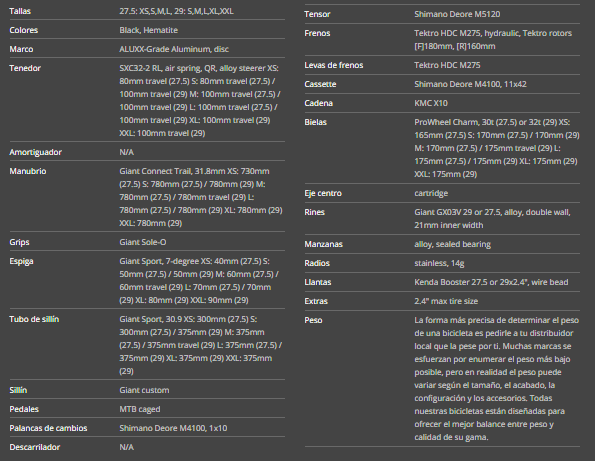Click the Grips Giant Sole-O value
The width and height of the screenshot is (595, 461).
pyautogui.click(x=143, y=242)
